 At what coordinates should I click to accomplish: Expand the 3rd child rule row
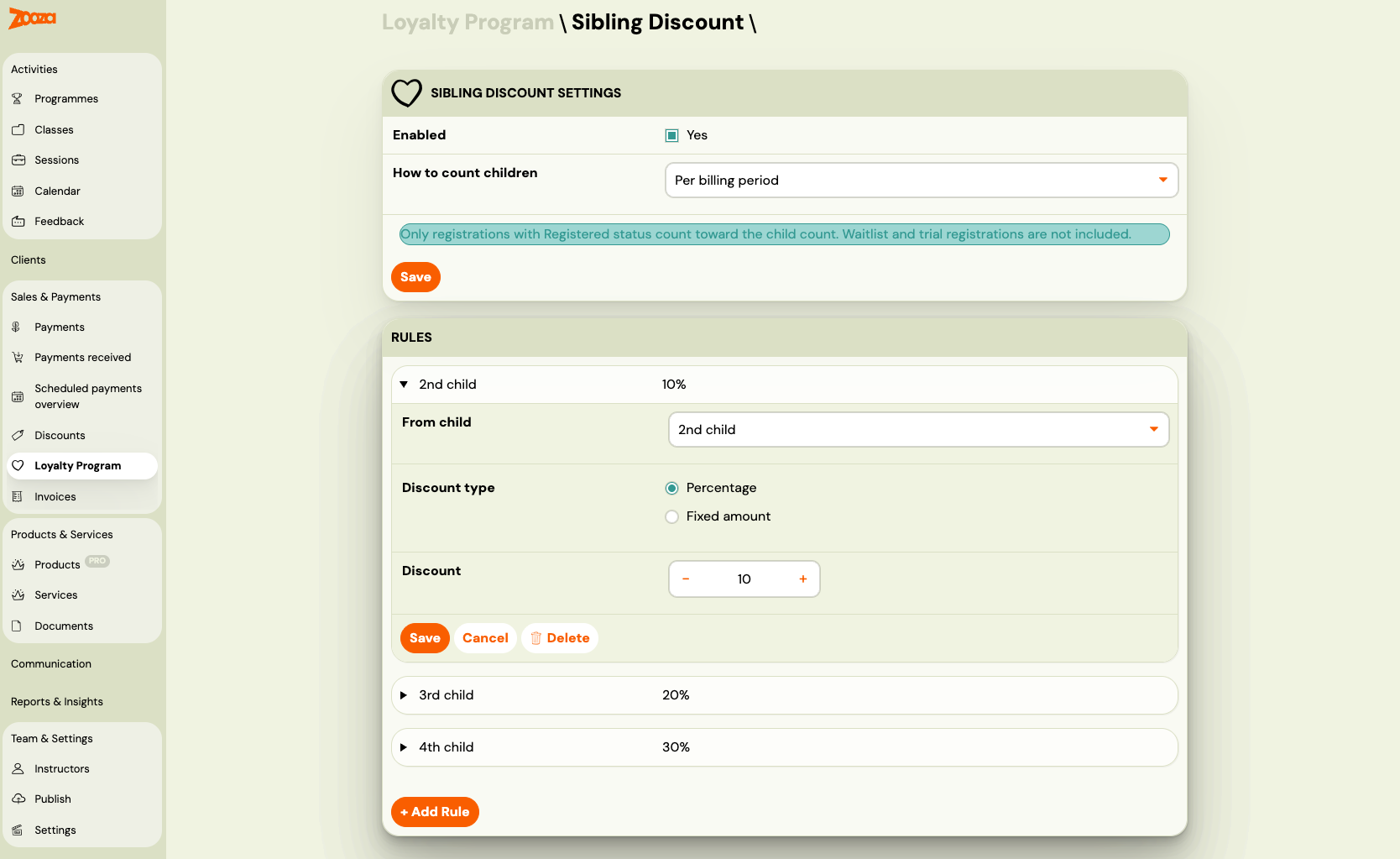pyautogui.click(x=405, y=695)
